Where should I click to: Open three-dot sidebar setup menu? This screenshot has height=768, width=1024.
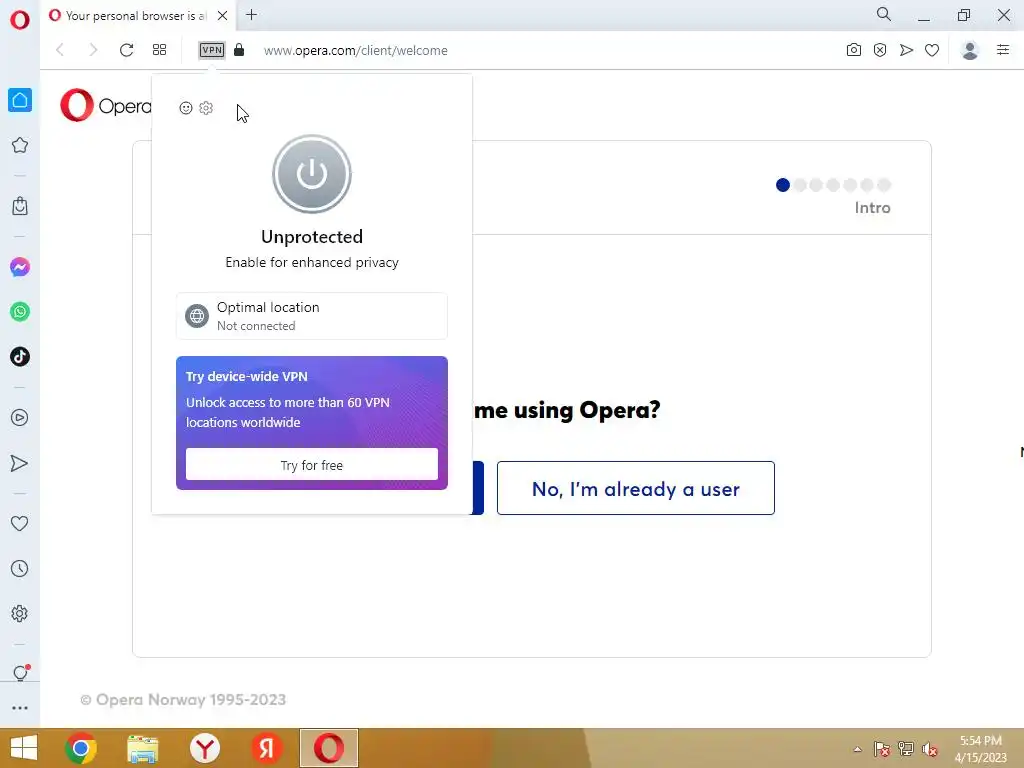pos(20,708)
